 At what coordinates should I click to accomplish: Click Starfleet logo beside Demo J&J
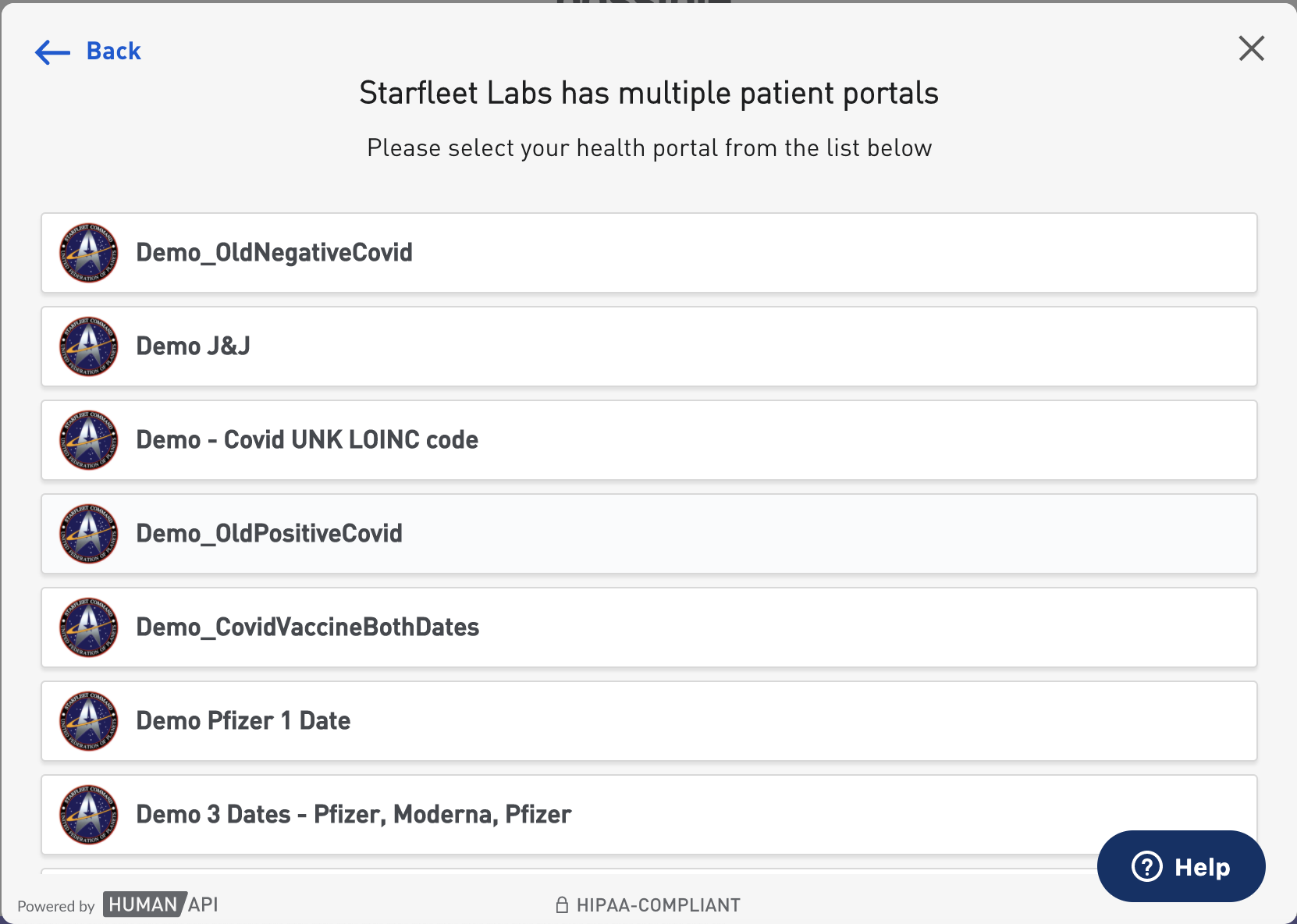click(x=89, y=346)
